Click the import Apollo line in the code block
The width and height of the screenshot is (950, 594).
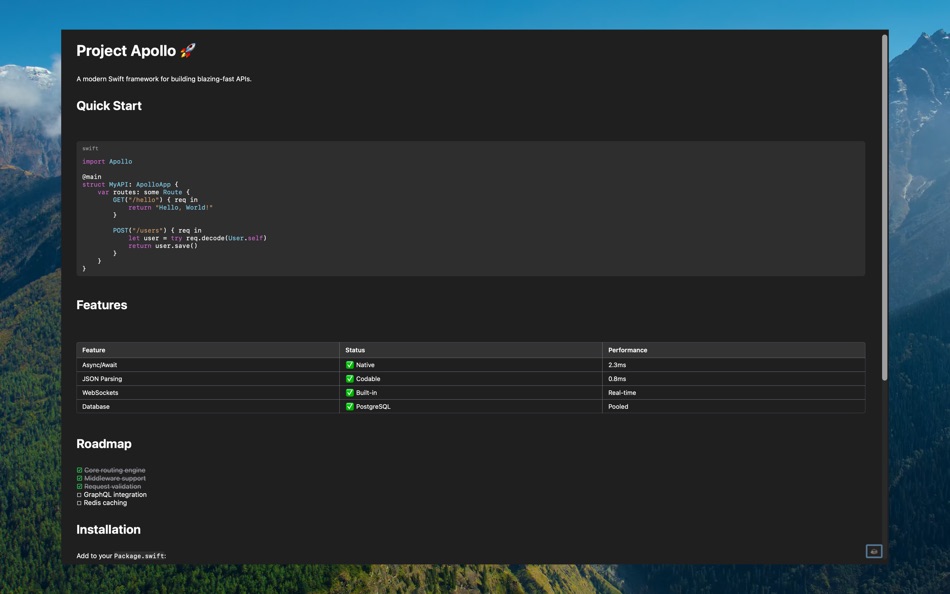pyautogui.click(x=105, y=160)
